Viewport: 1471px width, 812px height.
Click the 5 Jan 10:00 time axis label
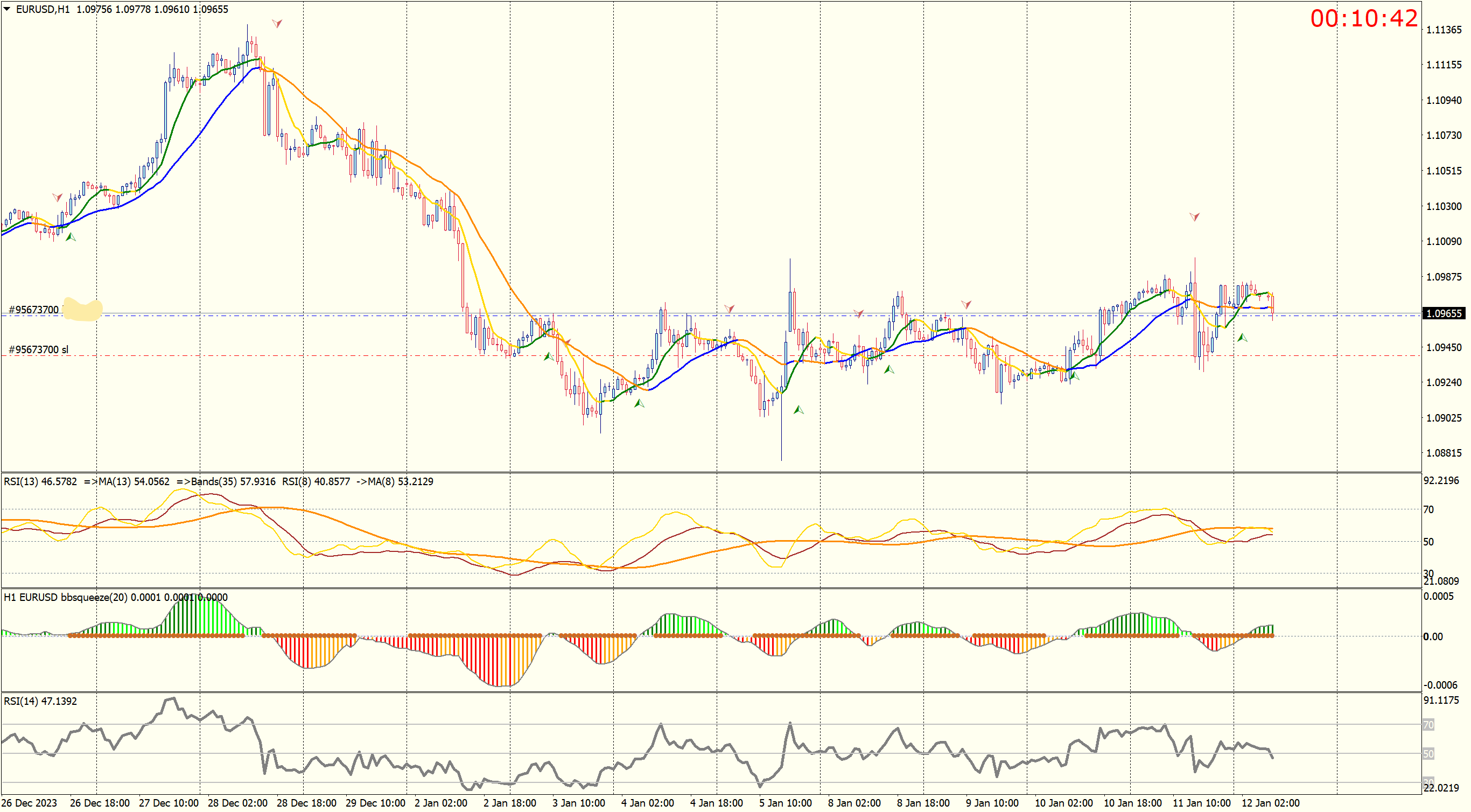784,803
